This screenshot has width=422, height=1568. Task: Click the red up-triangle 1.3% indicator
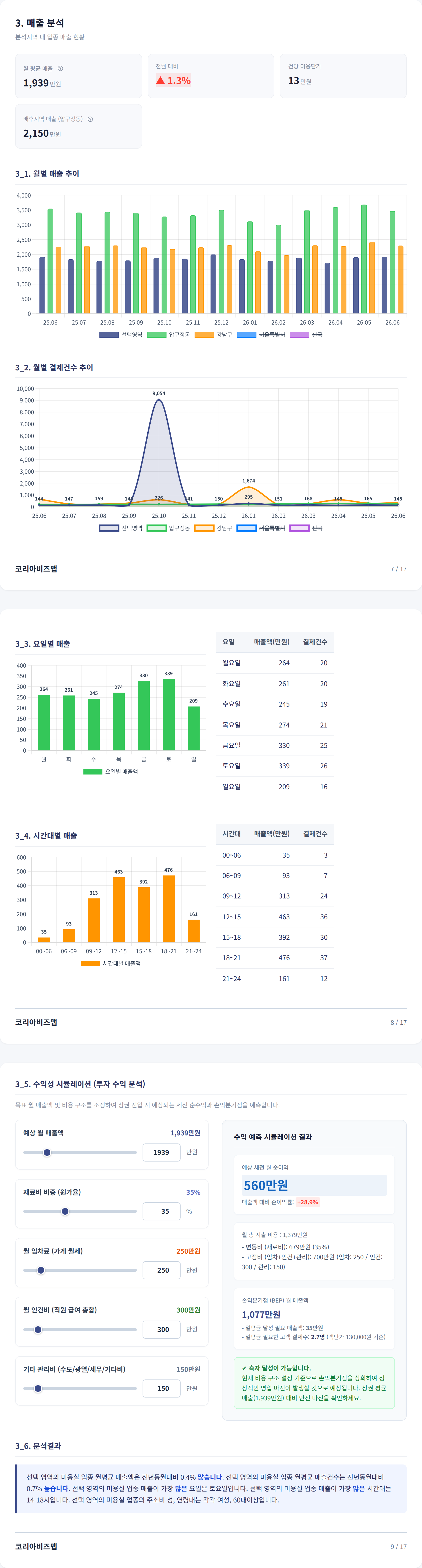click(173, 80)
